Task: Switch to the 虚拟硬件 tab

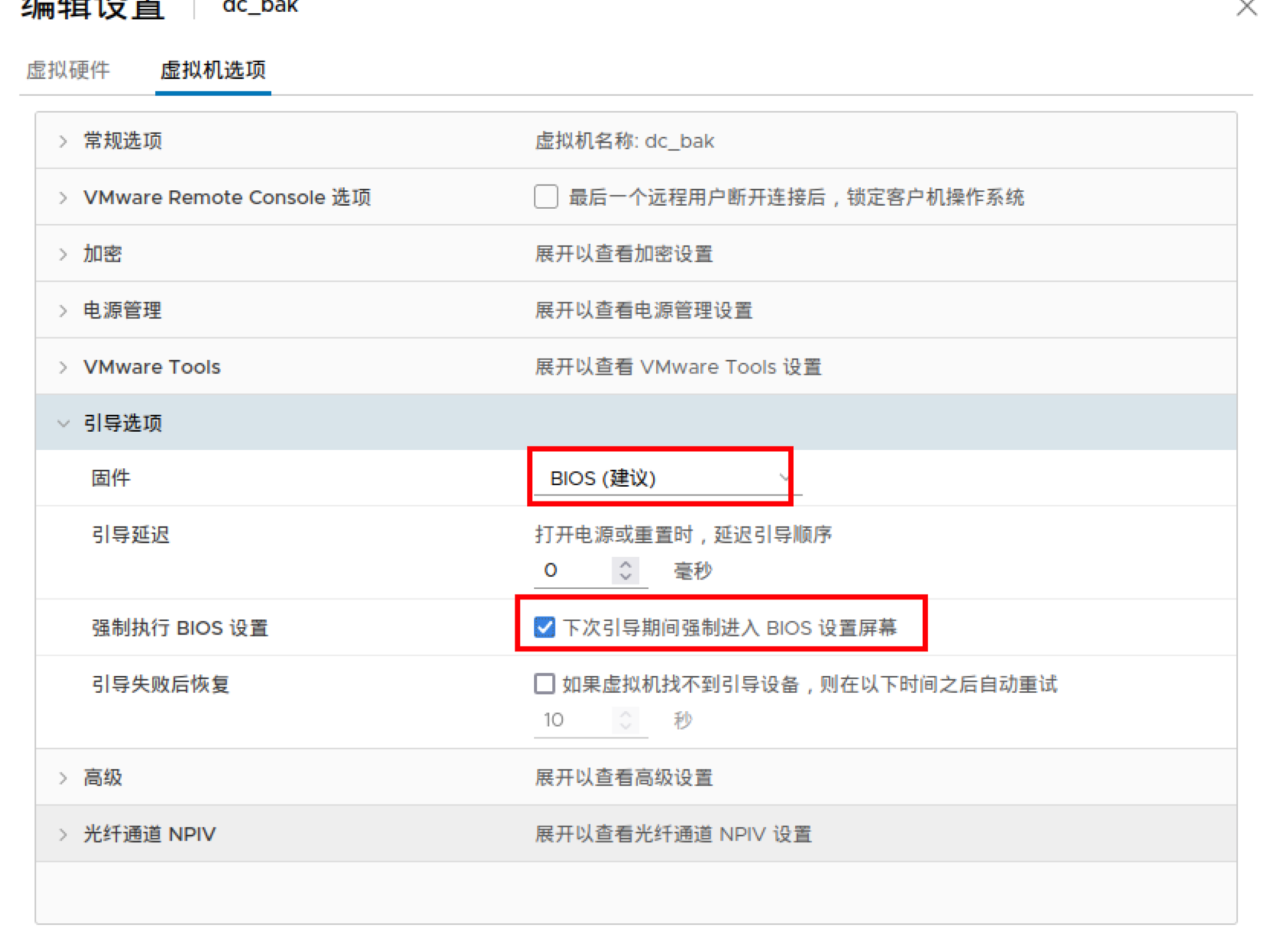Action: pyautogui.click(x=68, y=70)
